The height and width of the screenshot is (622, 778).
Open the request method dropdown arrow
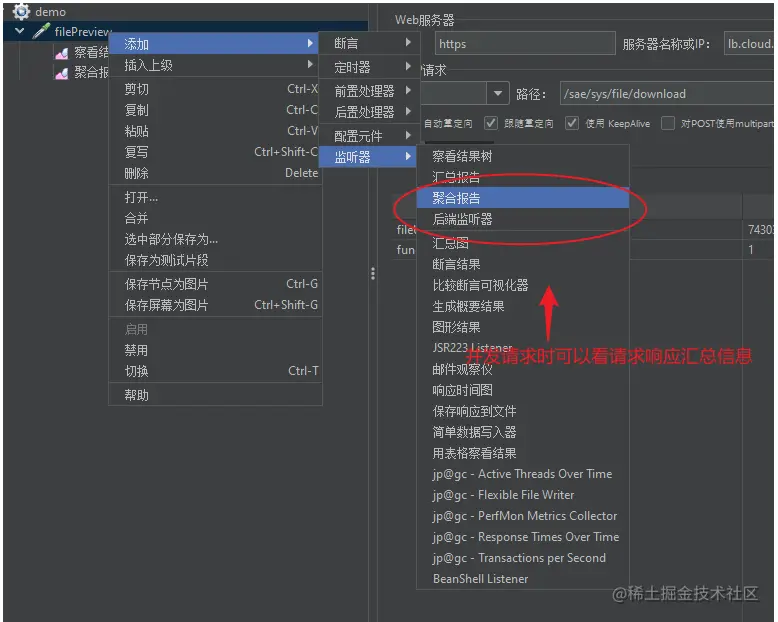click(498, 93)
